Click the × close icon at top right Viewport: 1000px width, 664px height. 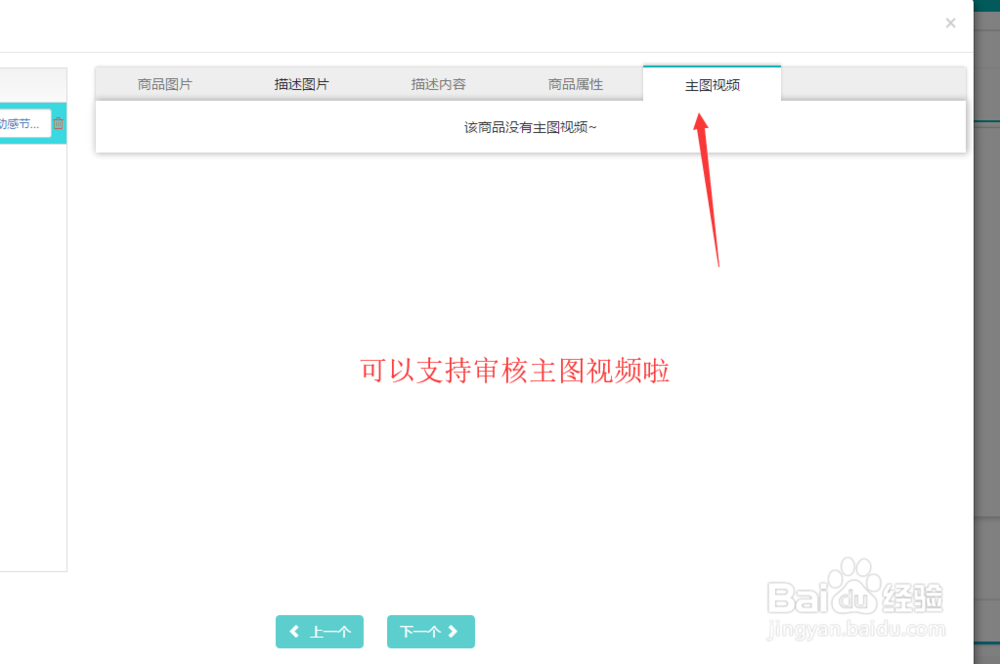tap(950, 22)
